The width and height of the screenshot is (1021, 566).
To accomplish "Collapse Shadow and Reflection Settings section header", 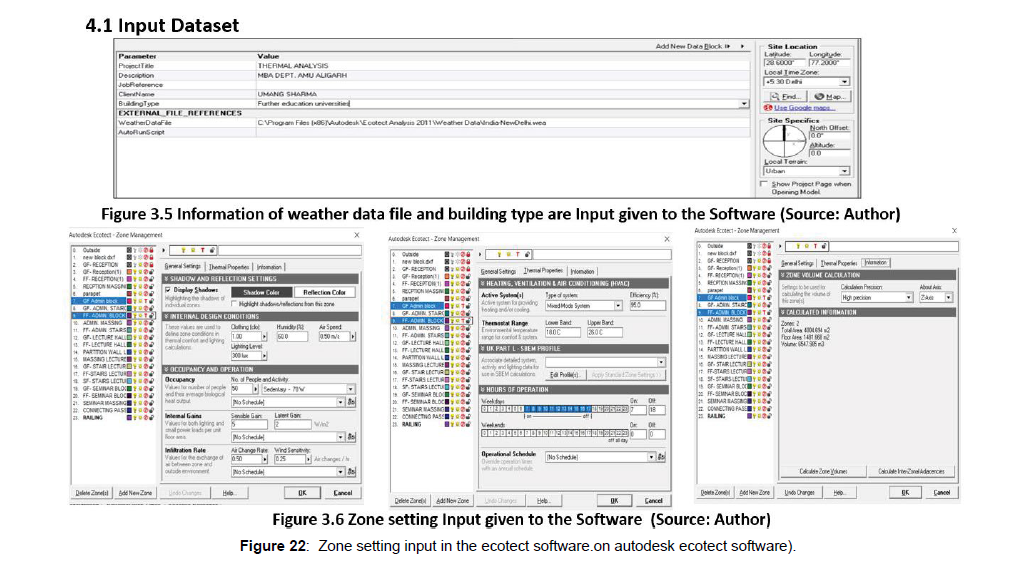I will (x=260, y=279).
